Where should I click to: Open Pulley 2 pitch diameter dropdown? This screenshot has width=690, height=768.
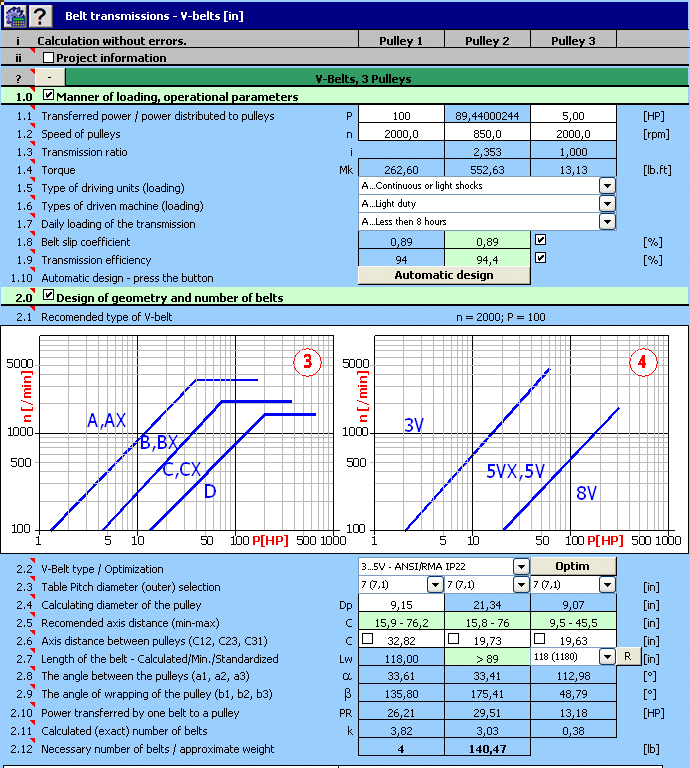click(x=521, y=585)
